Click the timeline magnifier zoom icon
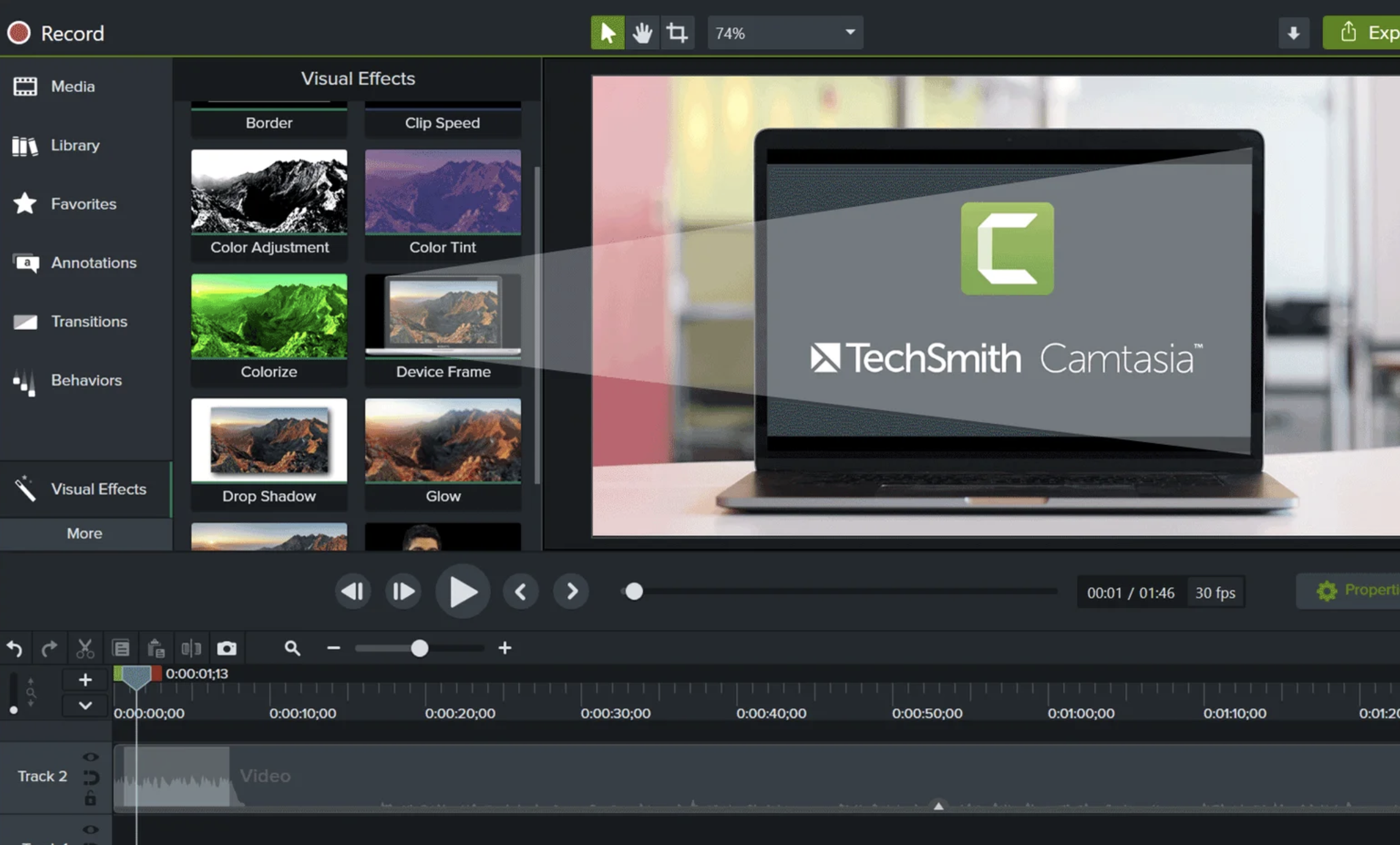The width and height of the screenshot is (1400, 845). (293, 649)
